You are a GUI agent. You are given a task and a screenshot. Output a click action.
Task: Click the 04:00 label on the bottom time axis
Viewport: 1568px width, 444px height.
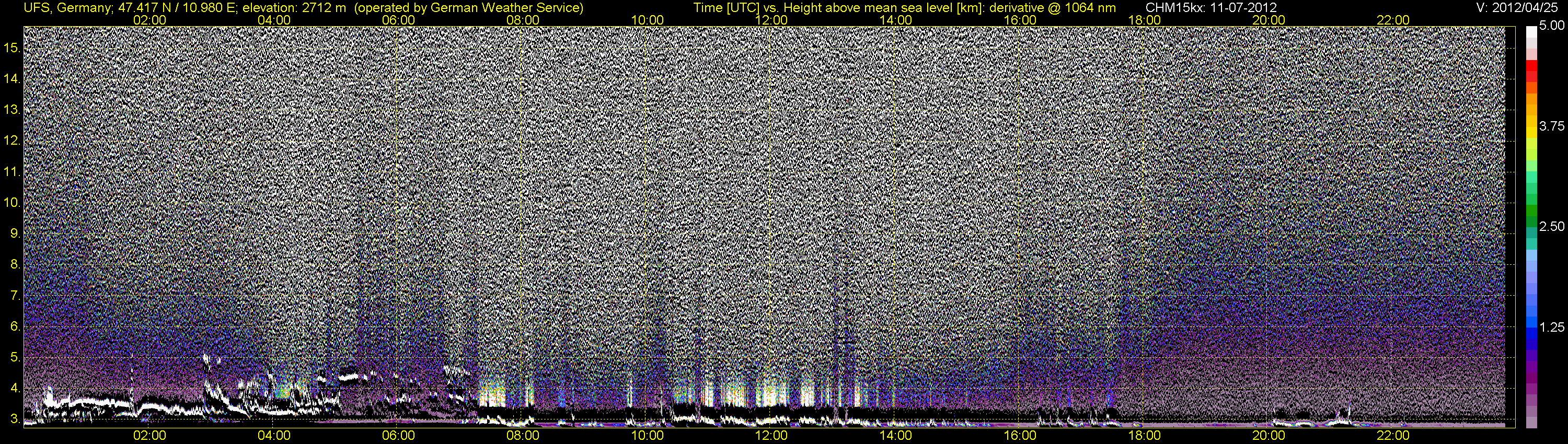point(274,436)
